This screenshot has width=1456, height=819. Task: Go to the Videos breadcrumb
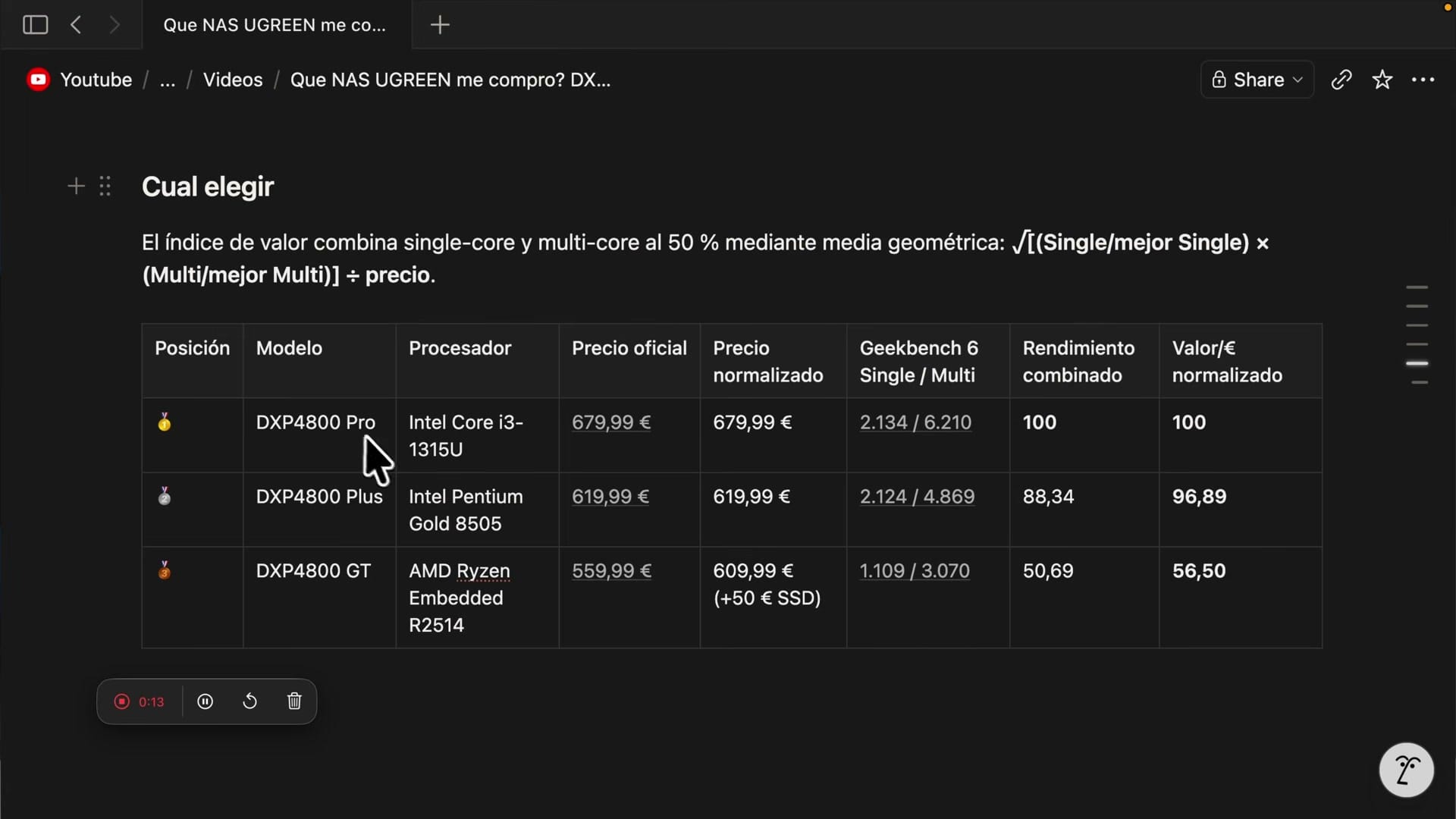click(x=233, y=80)
